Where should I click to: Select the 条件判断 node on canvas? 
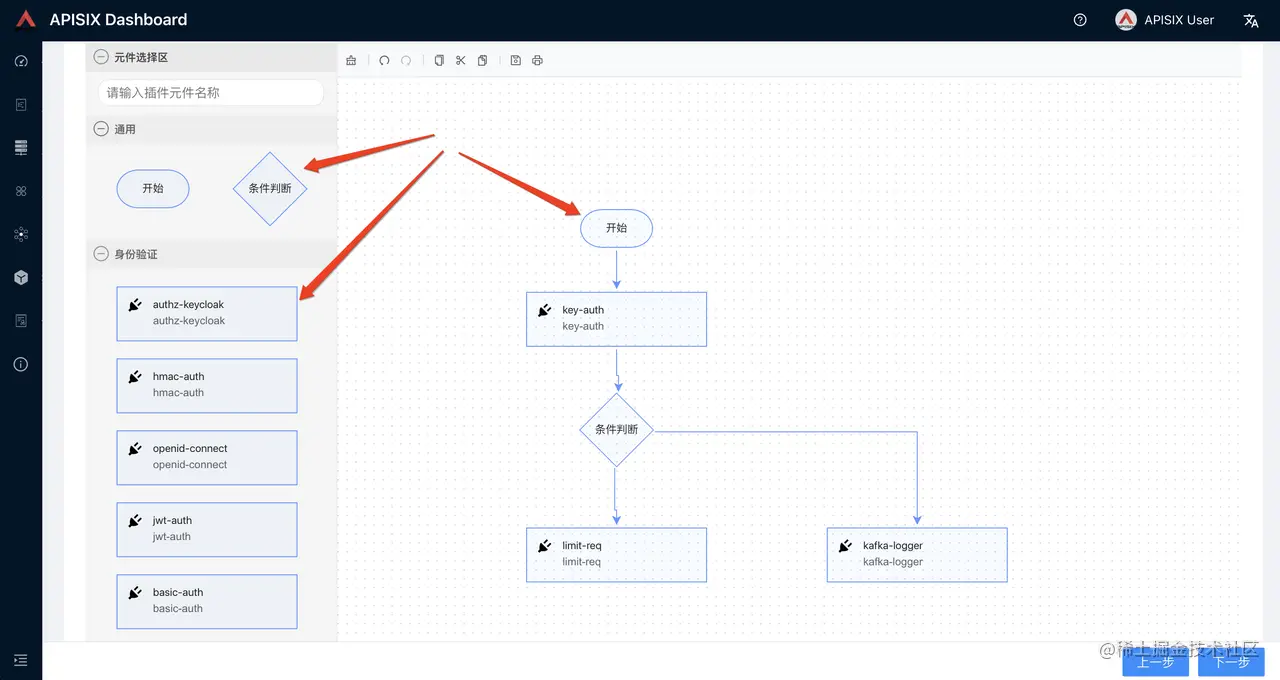617,429
